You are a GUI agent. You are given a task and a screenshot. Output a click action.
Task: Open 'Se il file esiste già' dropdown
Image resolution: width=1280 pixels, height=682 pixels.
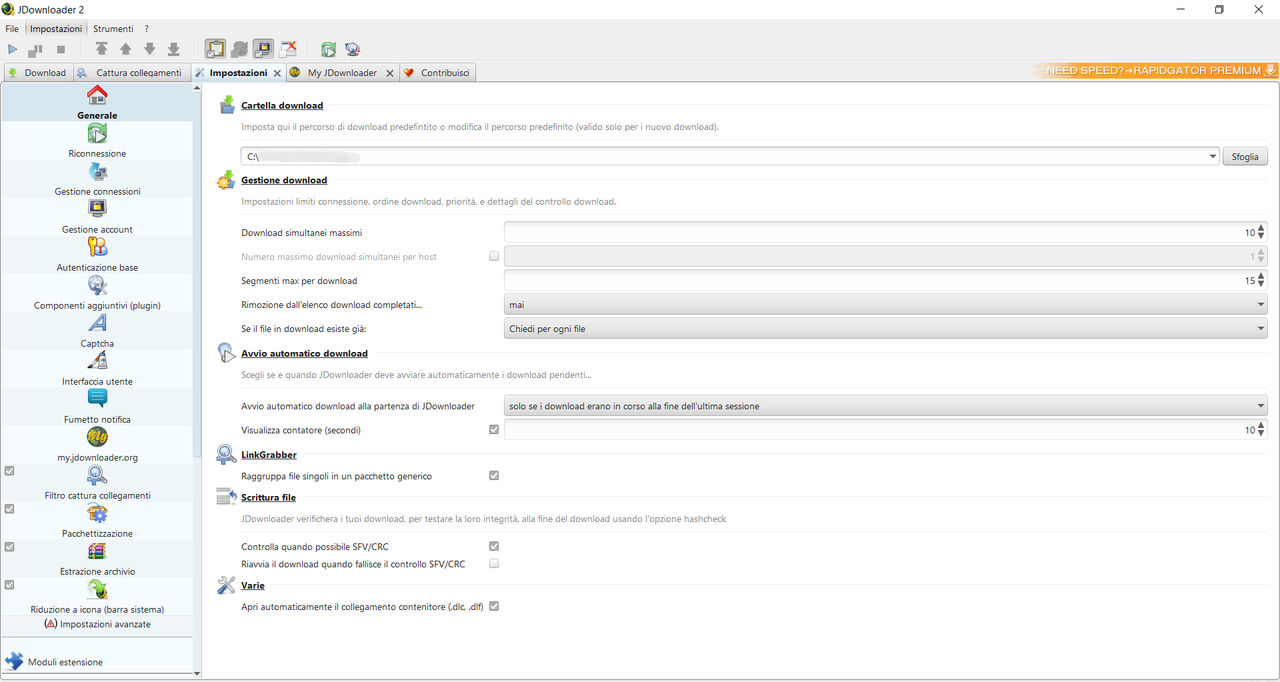tap(886, 329)
